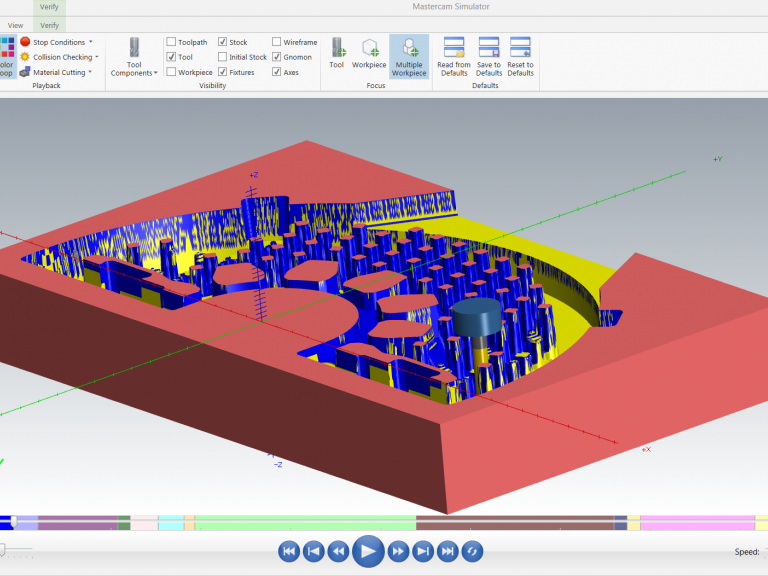This screenshot has width=768, height=576.
Task: Click Save to Defaults
Action: (489, 56)
